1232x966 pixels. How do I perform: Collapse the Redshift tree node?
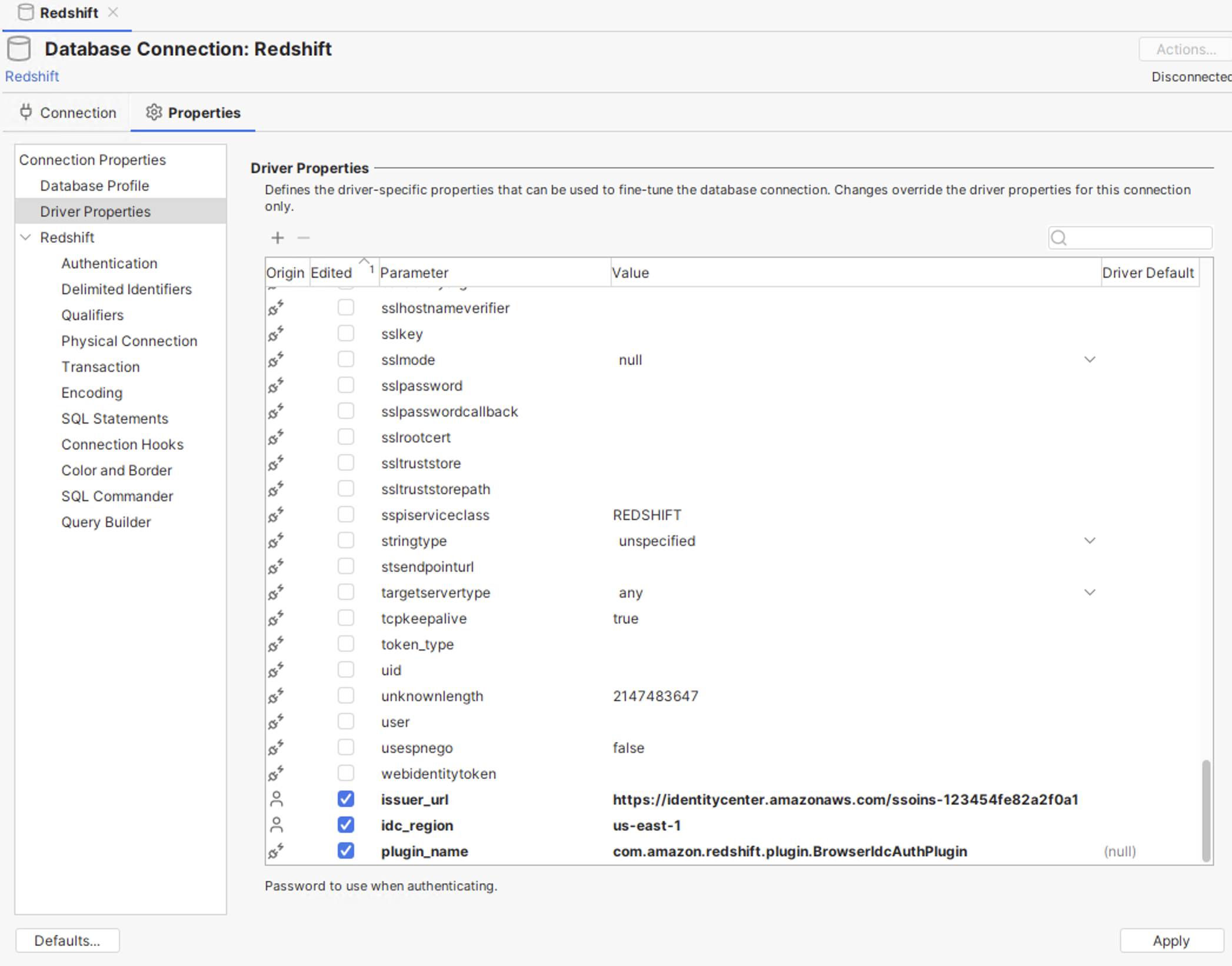[x=26, y=237]
